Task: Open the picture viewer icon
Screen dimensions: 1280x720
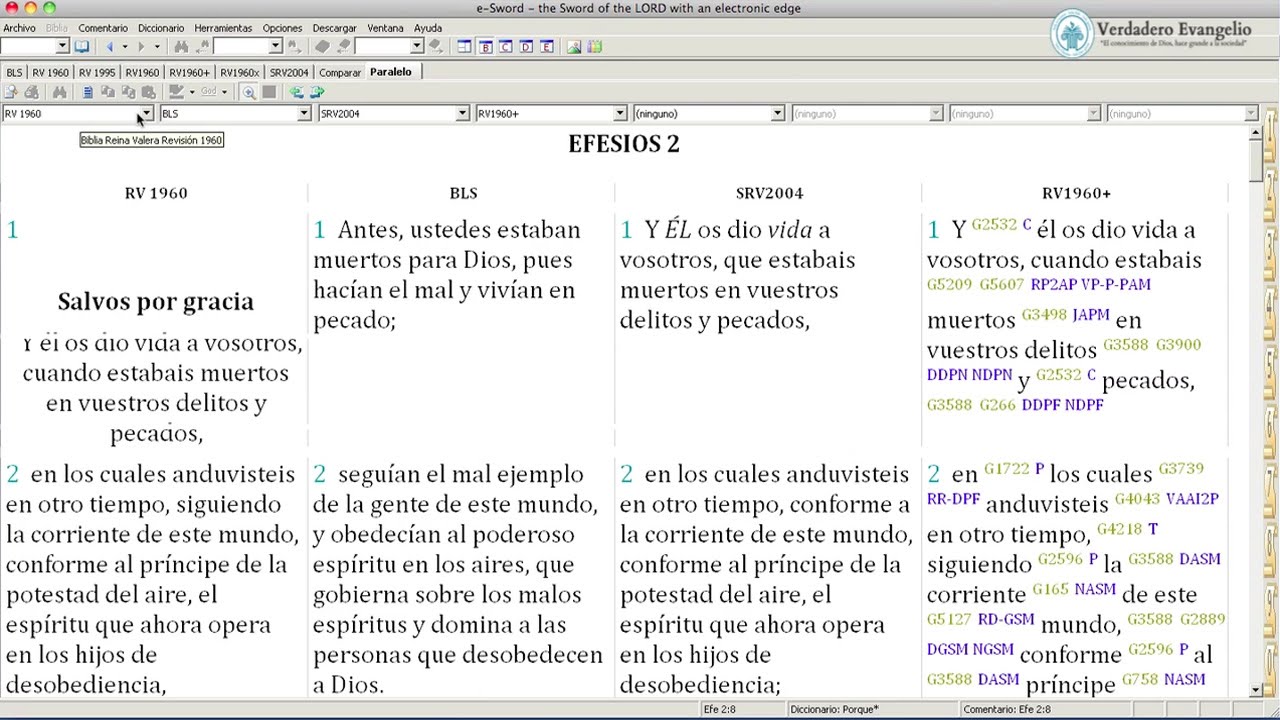Action: (x=574, y=46)
